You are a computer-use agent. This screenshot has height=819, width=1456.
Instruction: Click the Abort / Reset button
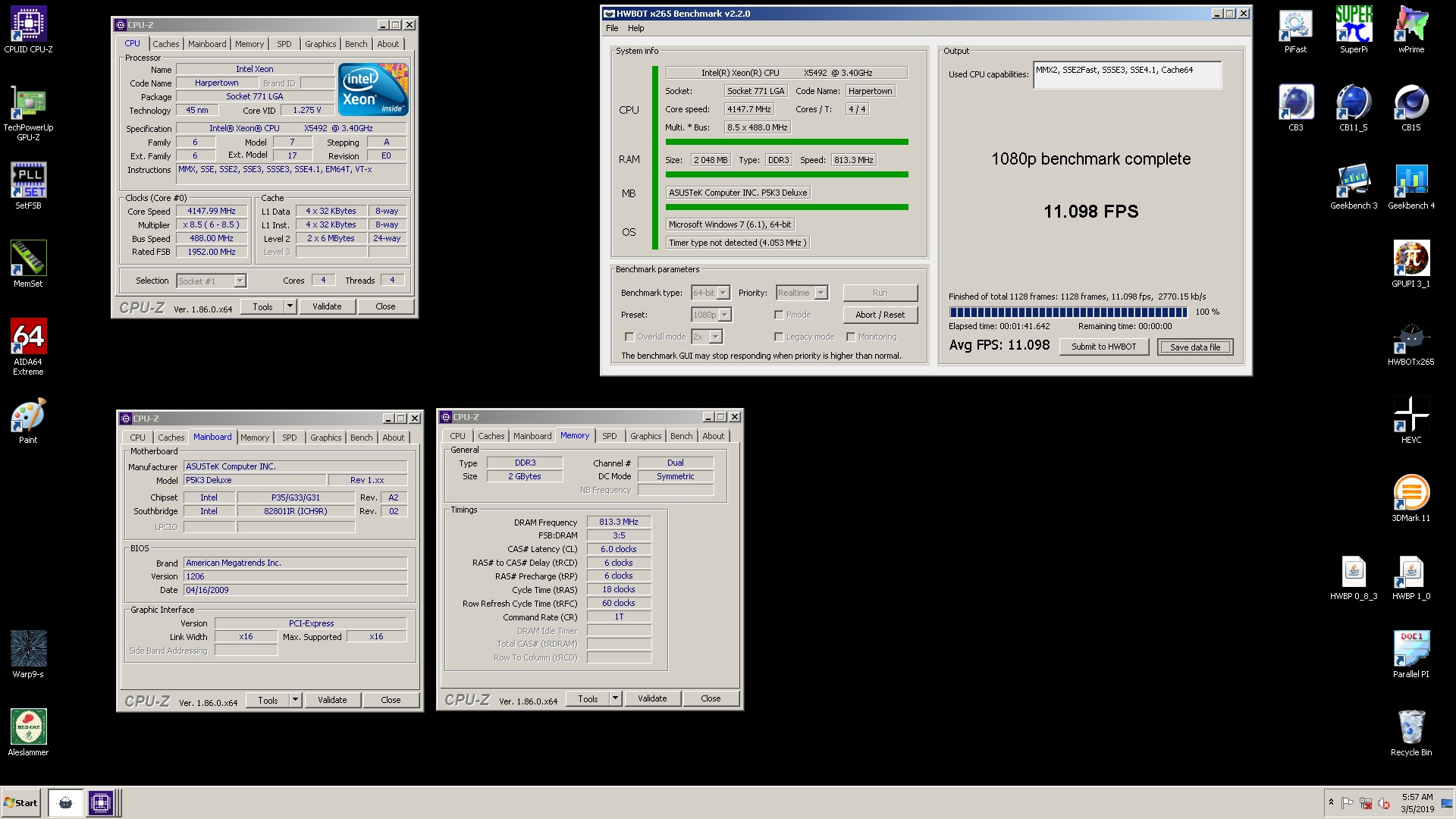[x=880, y=315]
